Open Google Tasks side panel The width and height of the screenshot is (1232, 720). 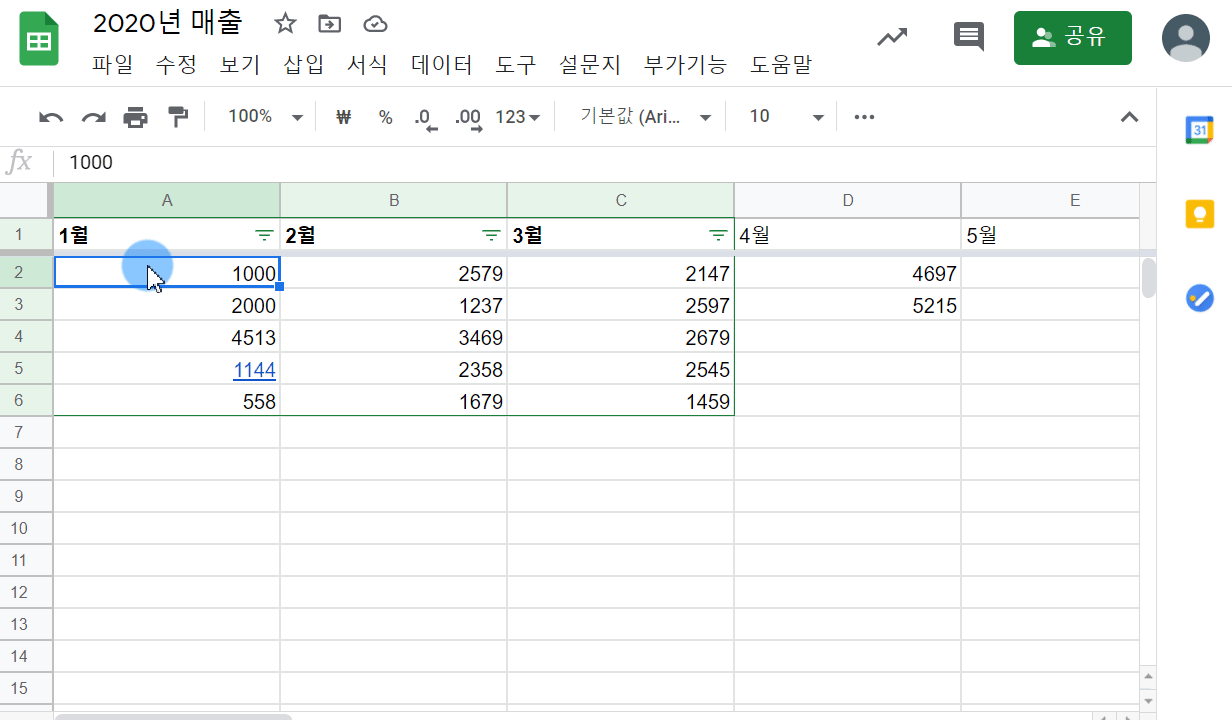[x=1200, y=298]
